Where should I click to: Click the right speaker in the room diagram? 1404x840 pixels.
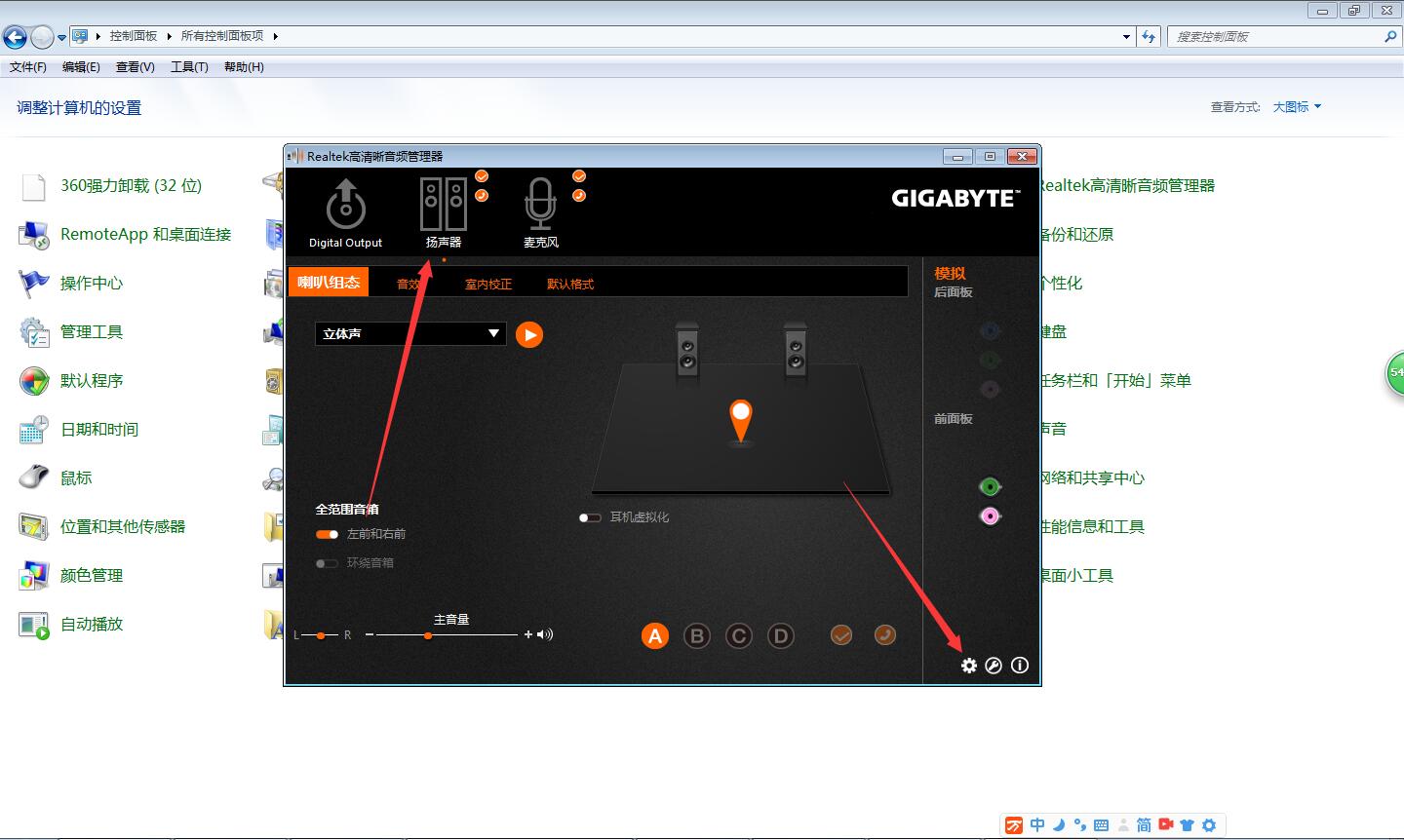tap(796, 350)
